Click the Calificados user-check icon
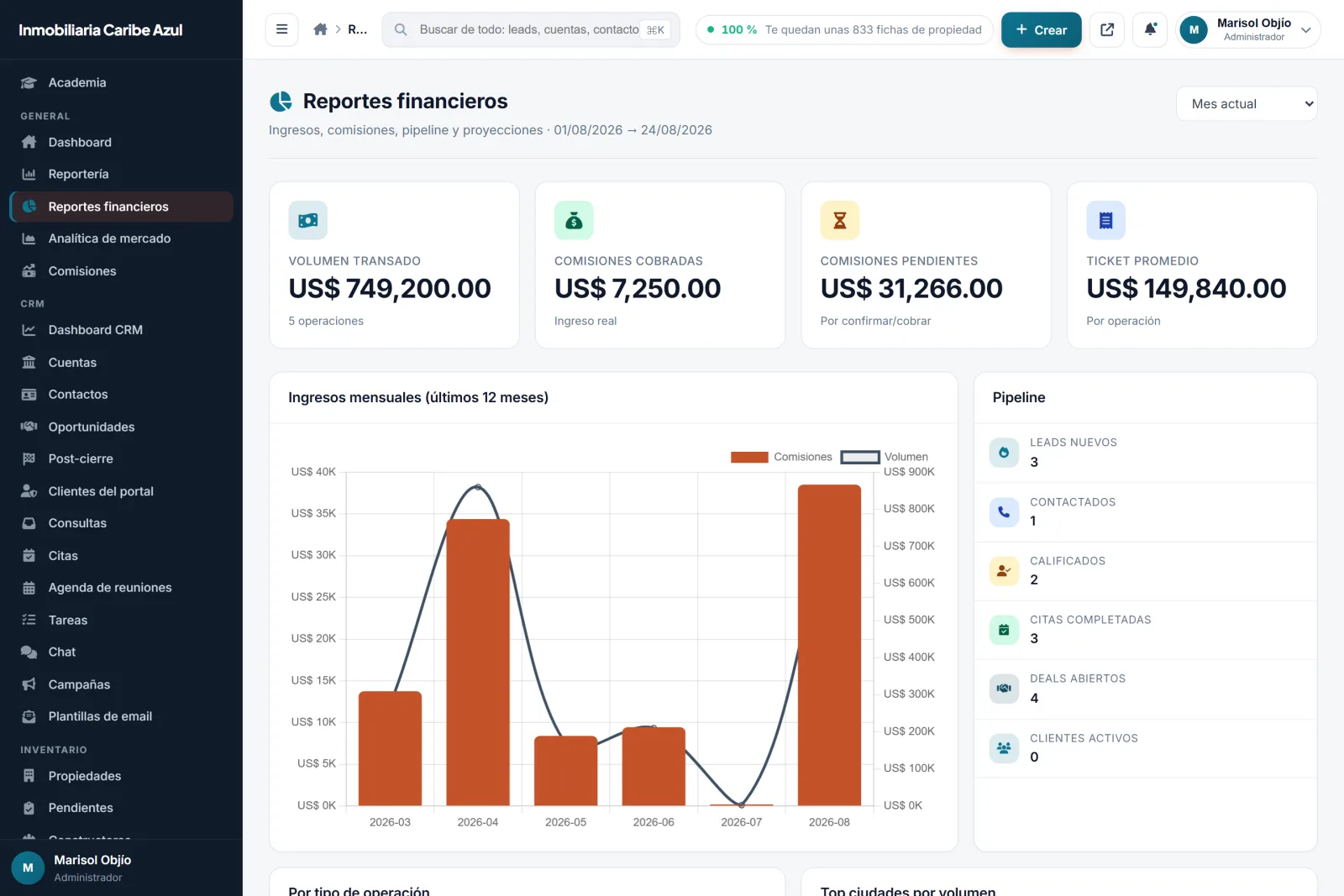Image resolution: width=1344 pixels, height=896 pixels. point(1004,571)
